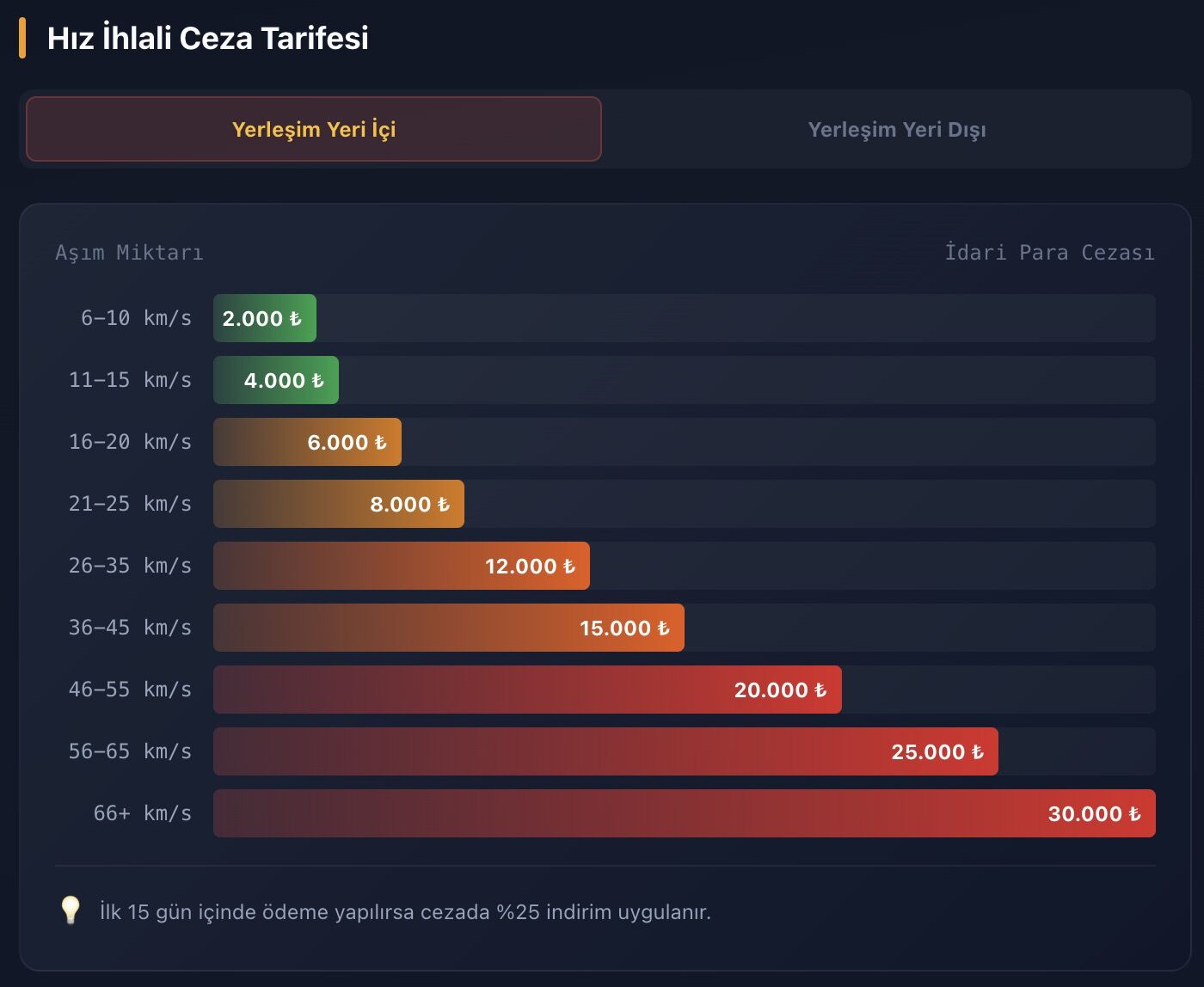Click the lightbulb tip icon
This screenshot has width=1204, height=987.
tap(71, 910)
